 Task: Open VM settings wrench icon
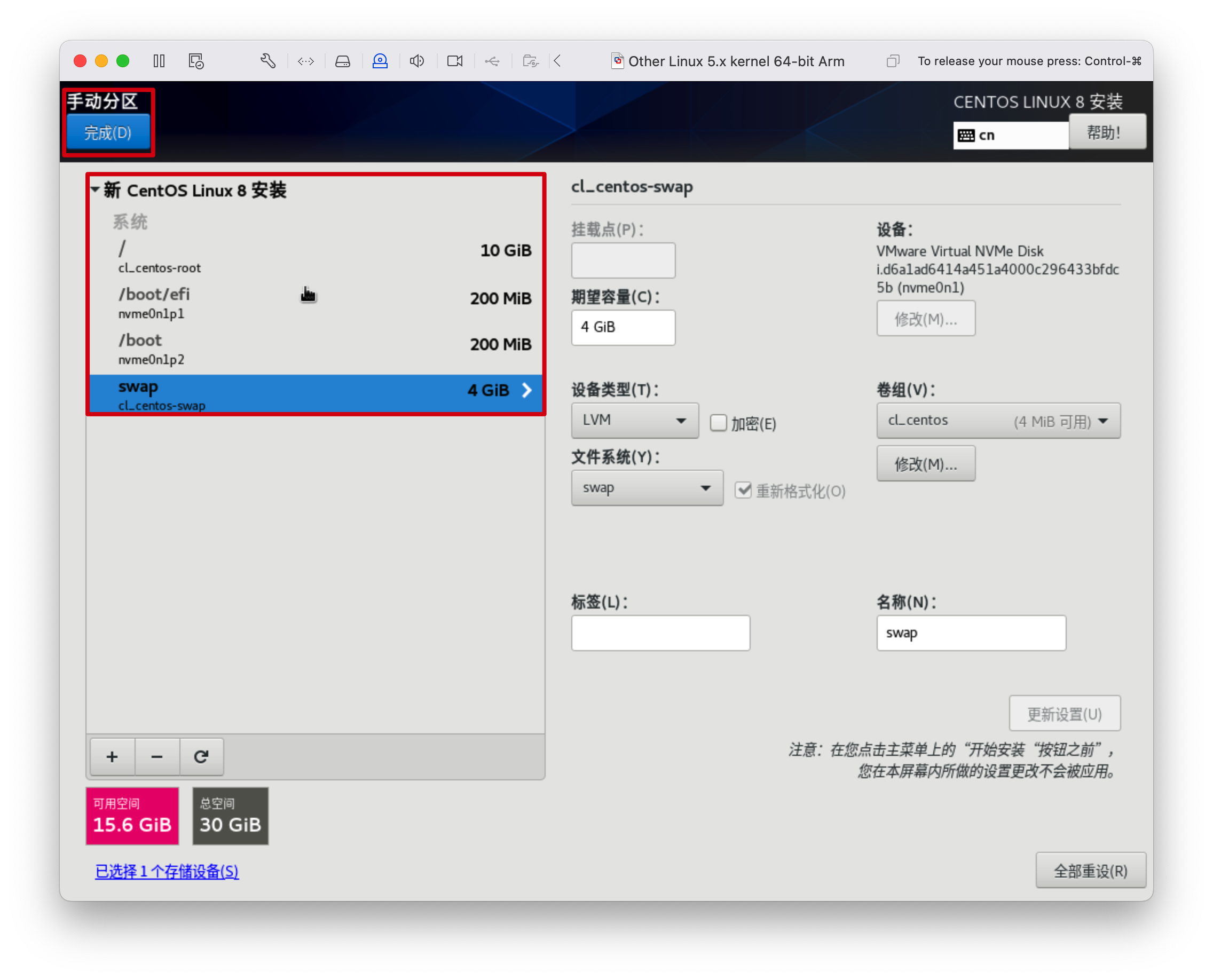(x=267, y=61)
